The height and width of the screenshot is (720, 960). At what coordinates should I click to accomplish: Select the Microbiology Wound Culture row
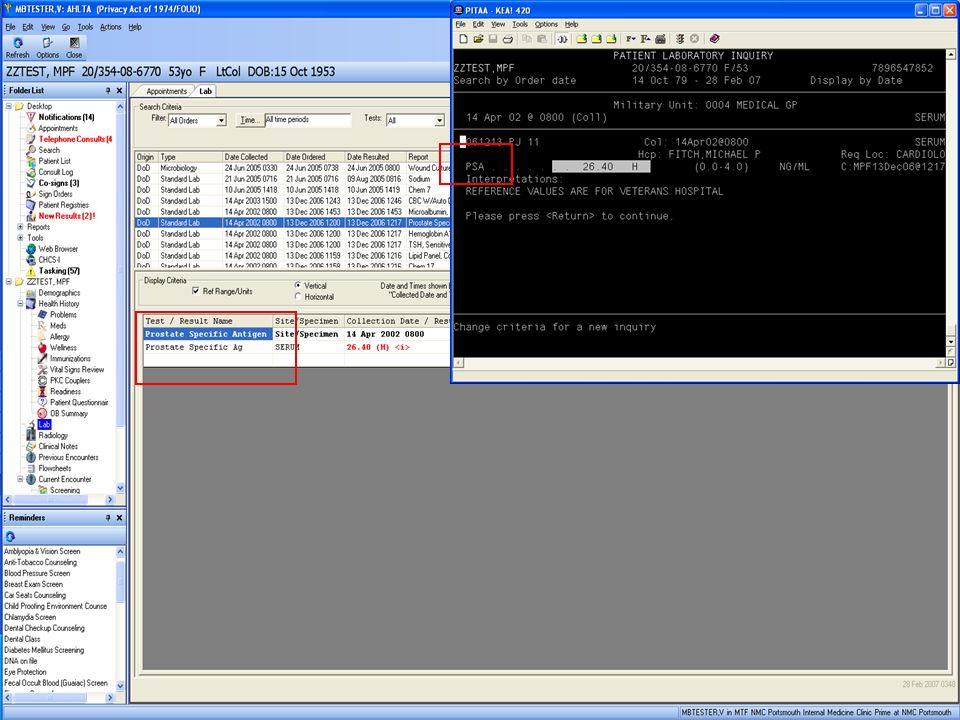(x=292, y=168)
